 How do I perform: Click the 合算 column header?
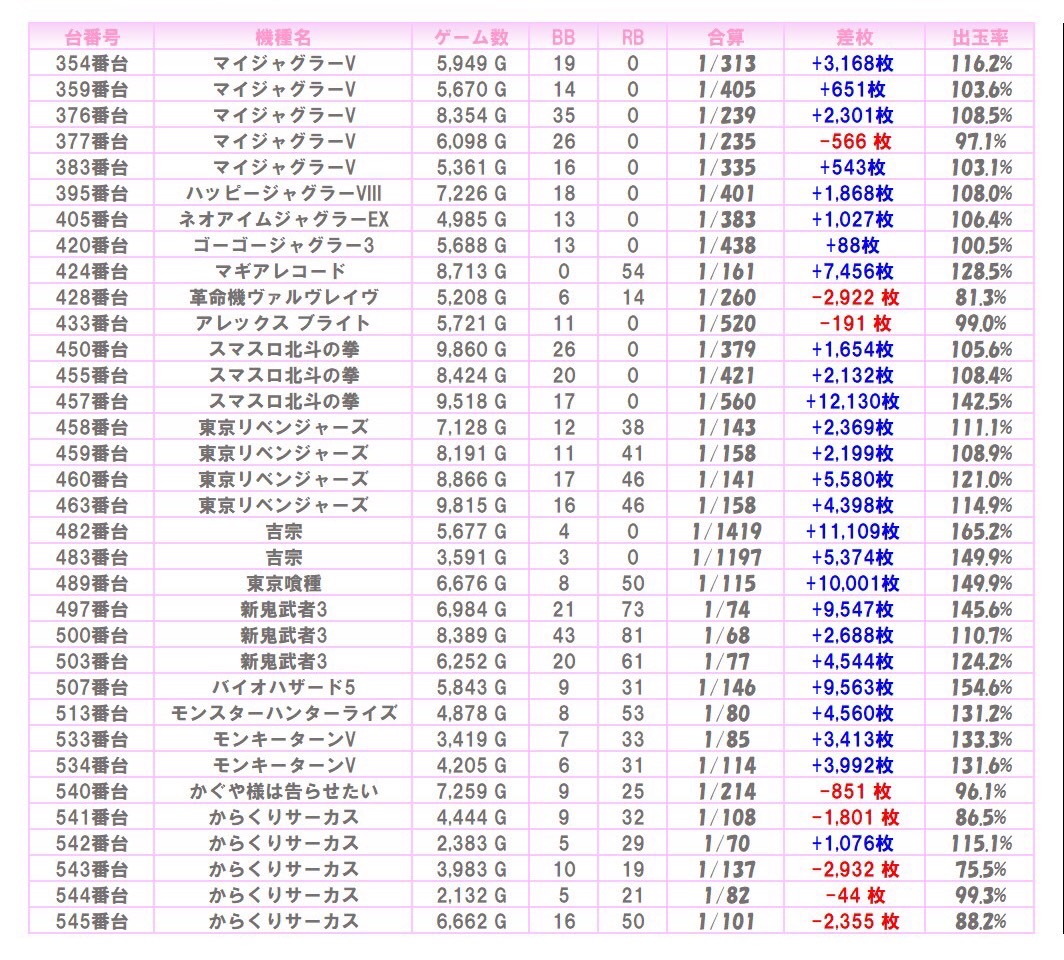tap(725, 37)
